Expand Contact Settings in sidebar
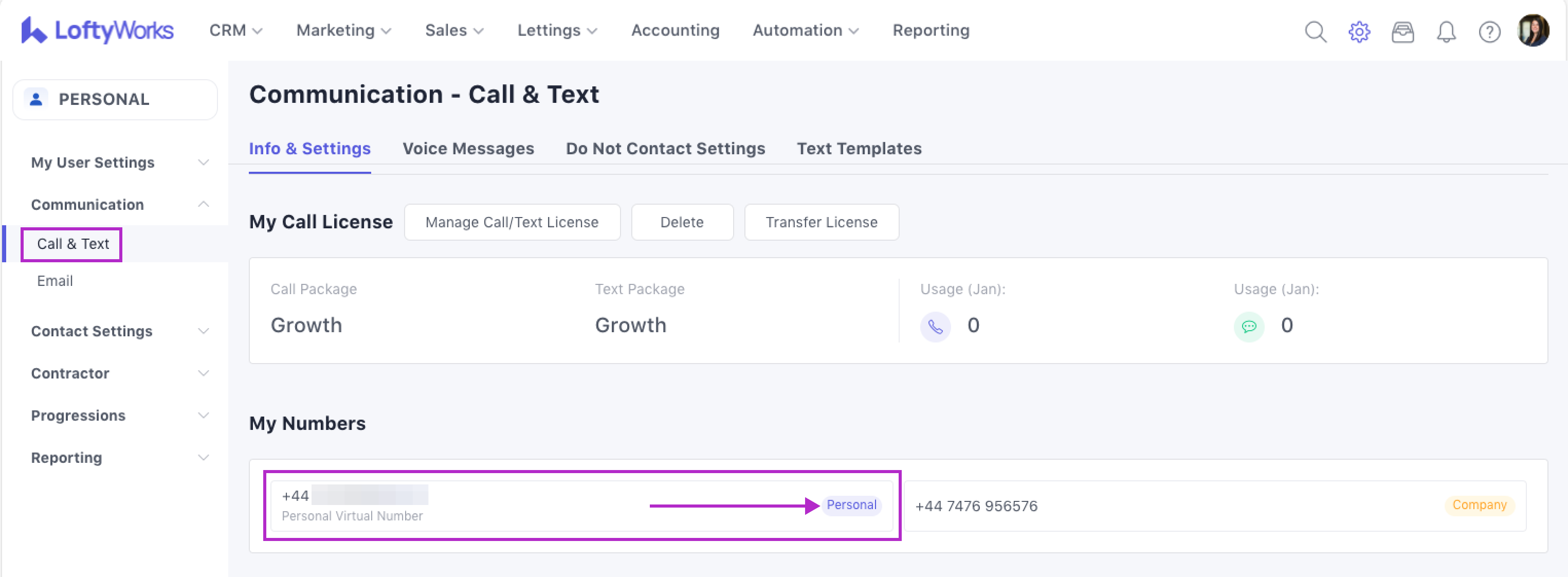The width and height of the screenshot is (1568, 577). (119, 331)
